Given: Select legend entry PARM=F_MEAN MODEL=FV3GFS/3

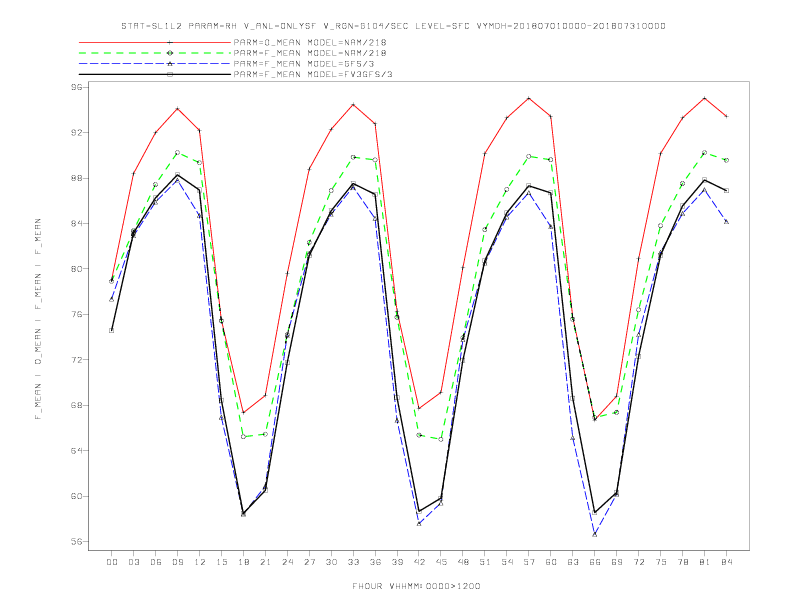Looking at the screenshot, I should click(313, 74).
